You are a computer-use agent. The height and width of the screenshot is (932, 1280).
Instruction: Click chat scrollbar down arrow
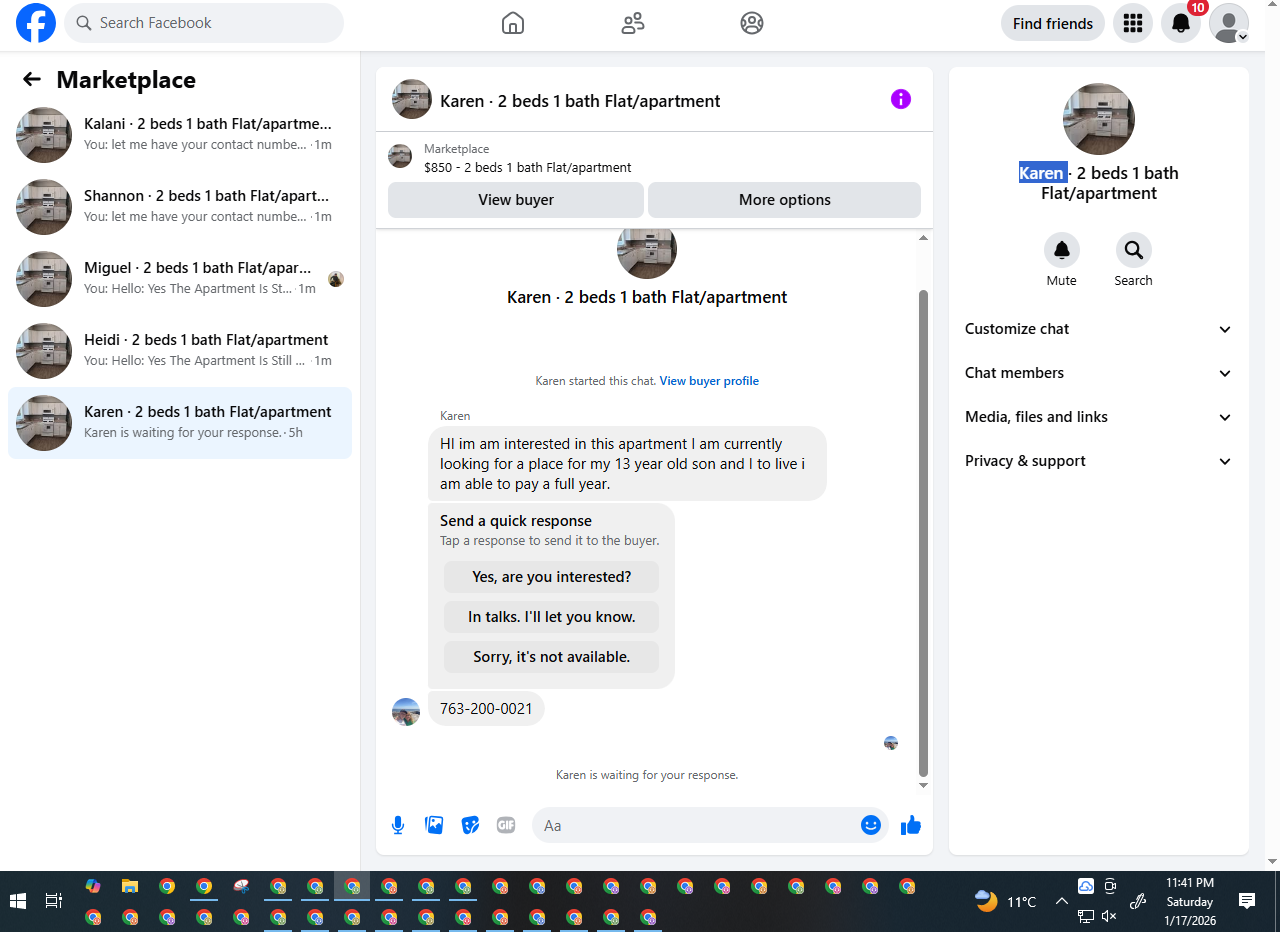(x=923, y=786)
